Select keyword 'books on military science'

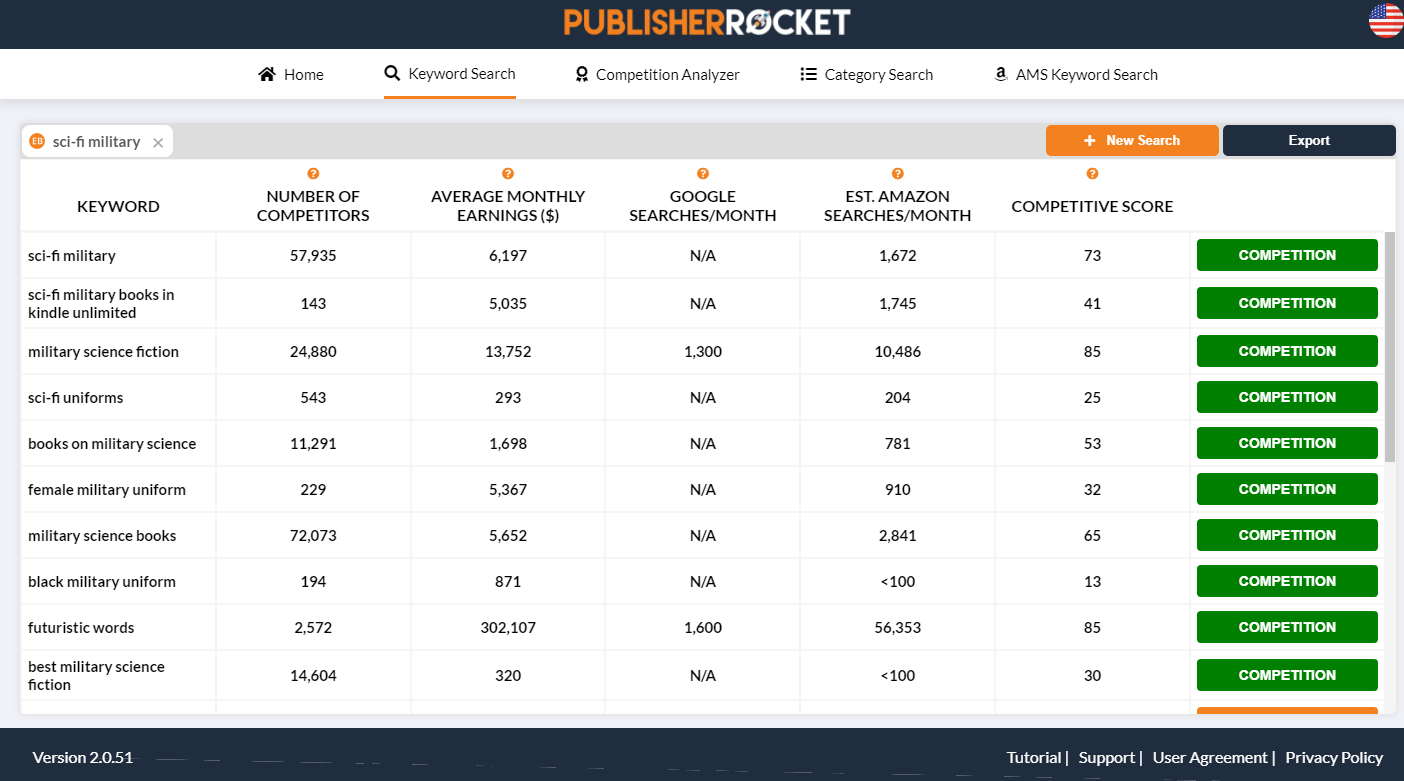point(112,443)
